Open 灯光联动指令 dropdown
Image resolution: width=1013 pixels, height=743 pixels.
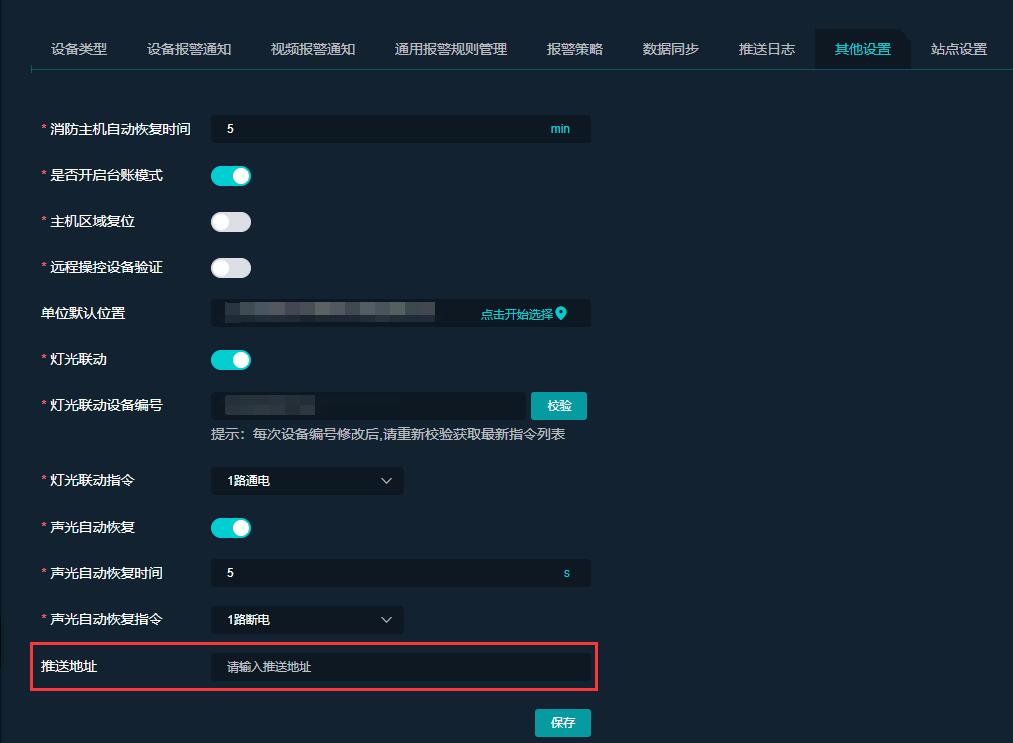[x=307, y=481]
